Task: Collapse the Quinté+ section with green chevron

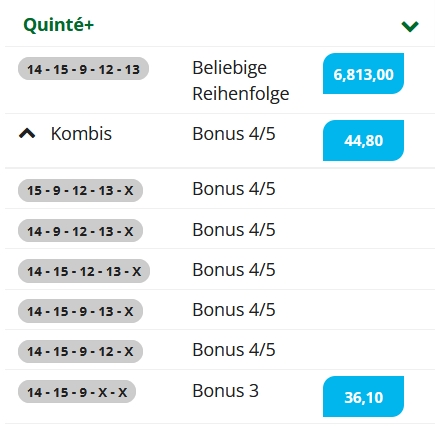Action: point(410,26)
